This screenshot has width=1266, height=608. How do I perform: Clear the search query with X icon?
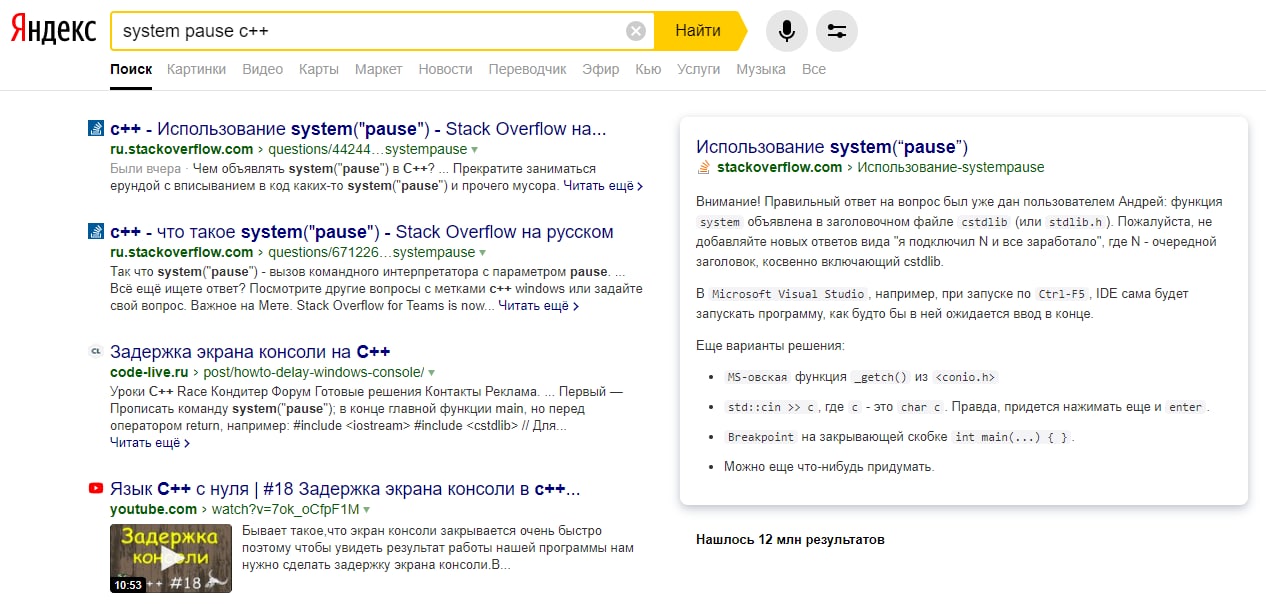(636, 31)
